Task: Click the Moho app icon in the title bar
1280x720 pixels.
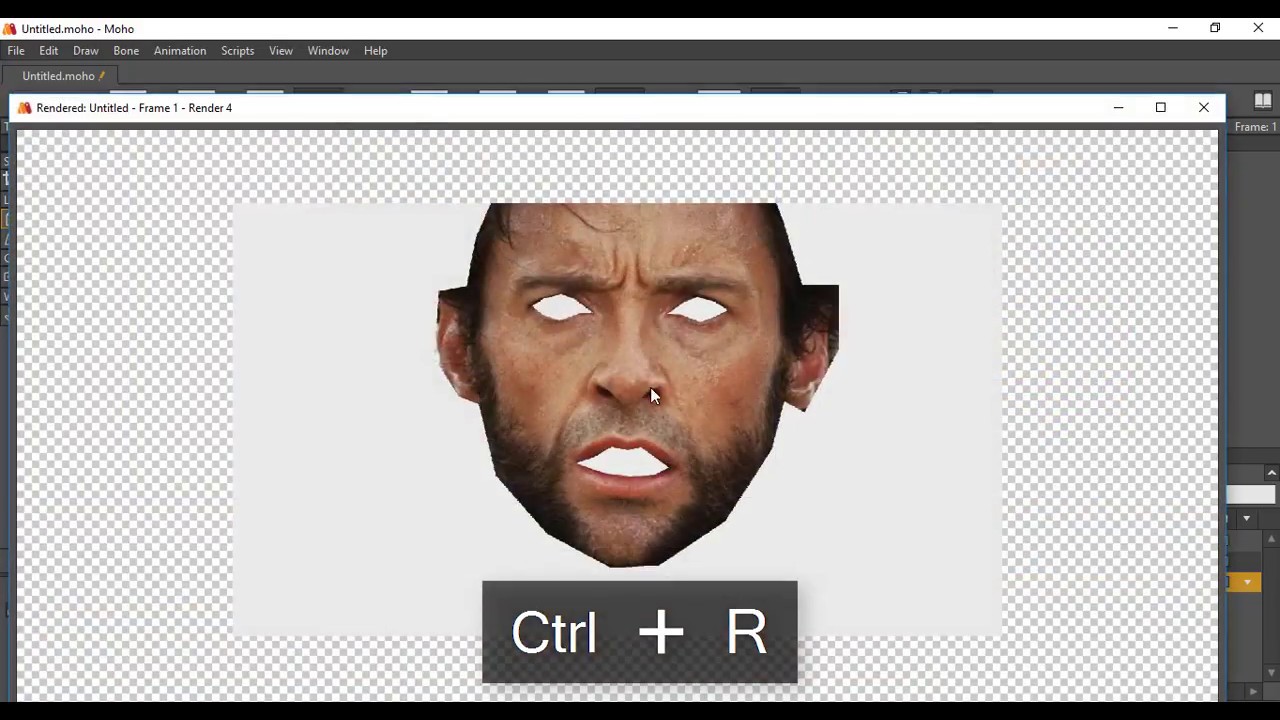Action: coord(10,29)
